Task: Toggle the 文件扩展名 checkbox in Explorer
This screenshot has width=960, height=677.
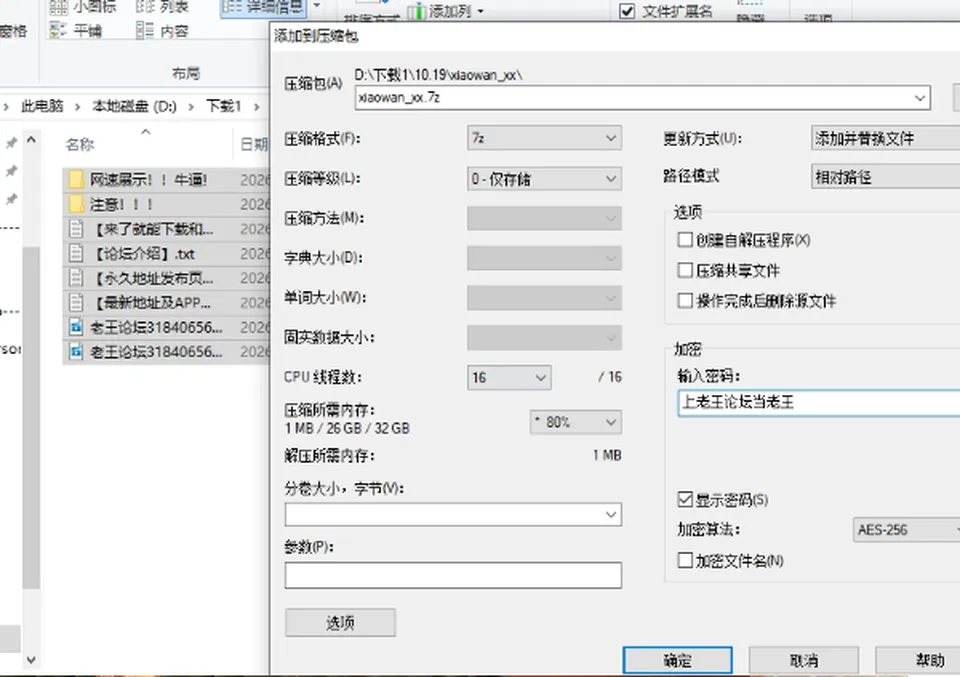Action: click(627, 11)
